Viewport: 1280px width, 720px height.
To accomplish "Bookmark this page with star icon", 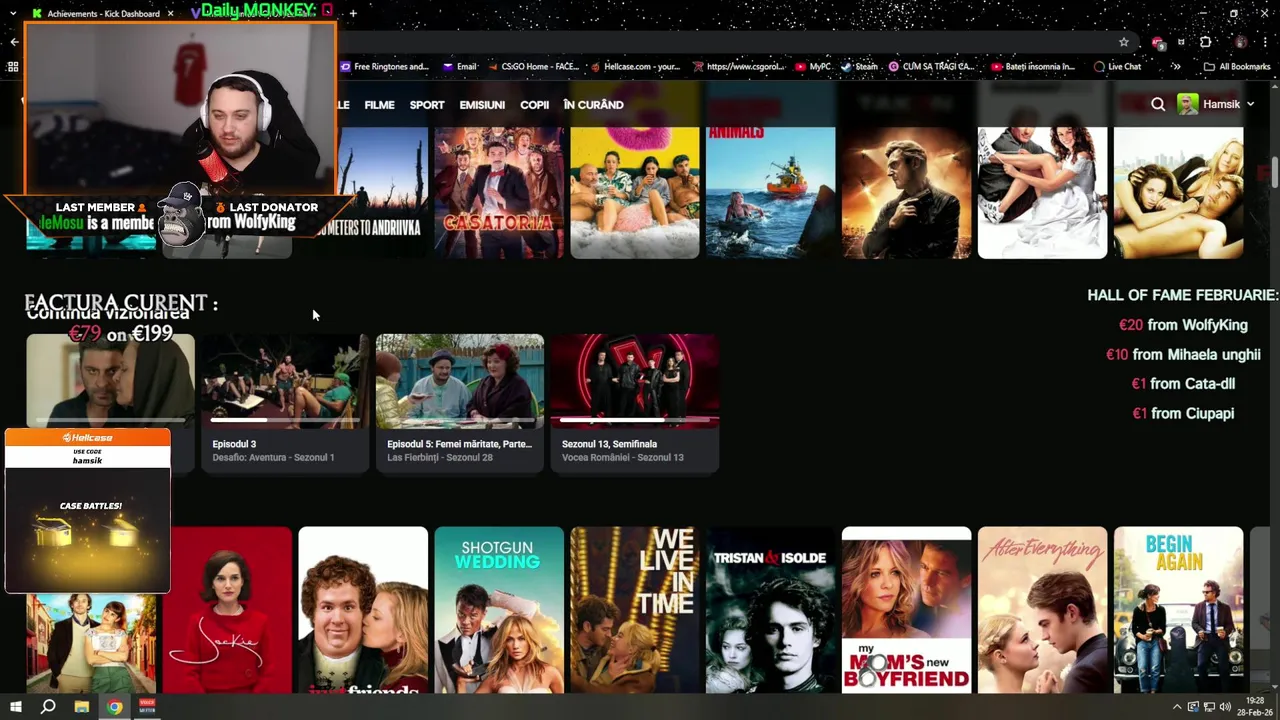I will (1124, 42).
